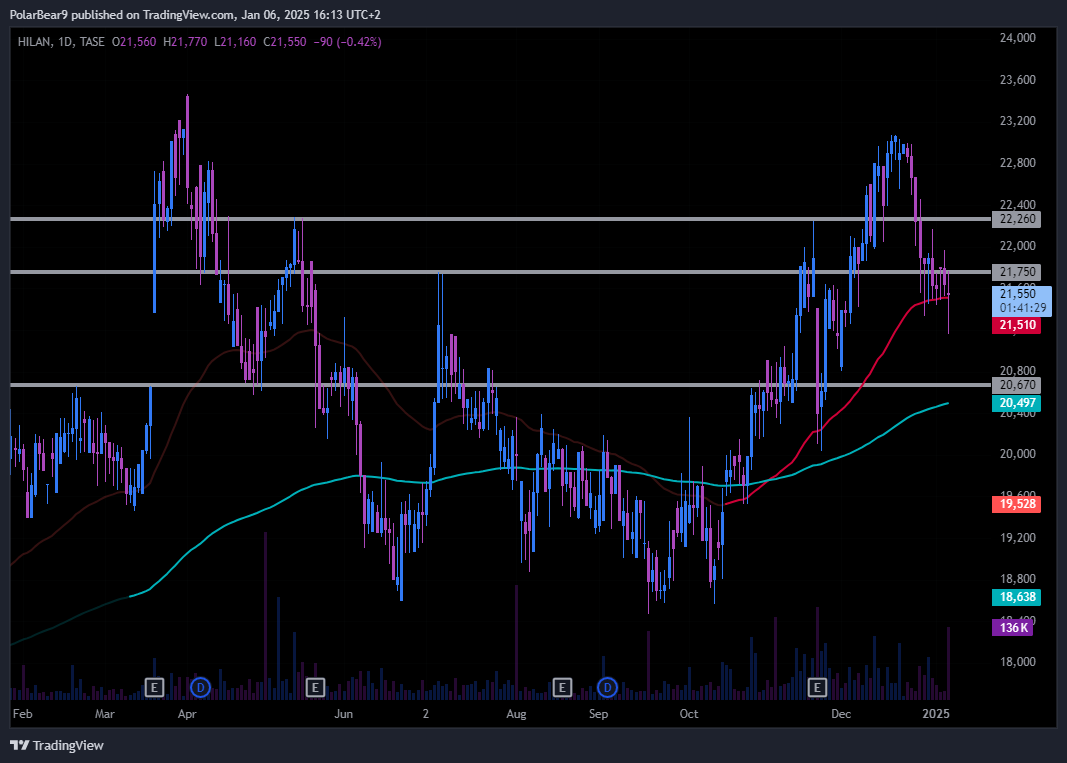Click the 1D interval in chart header
The width and height of the screenshot is (1067, 763).
65,42
